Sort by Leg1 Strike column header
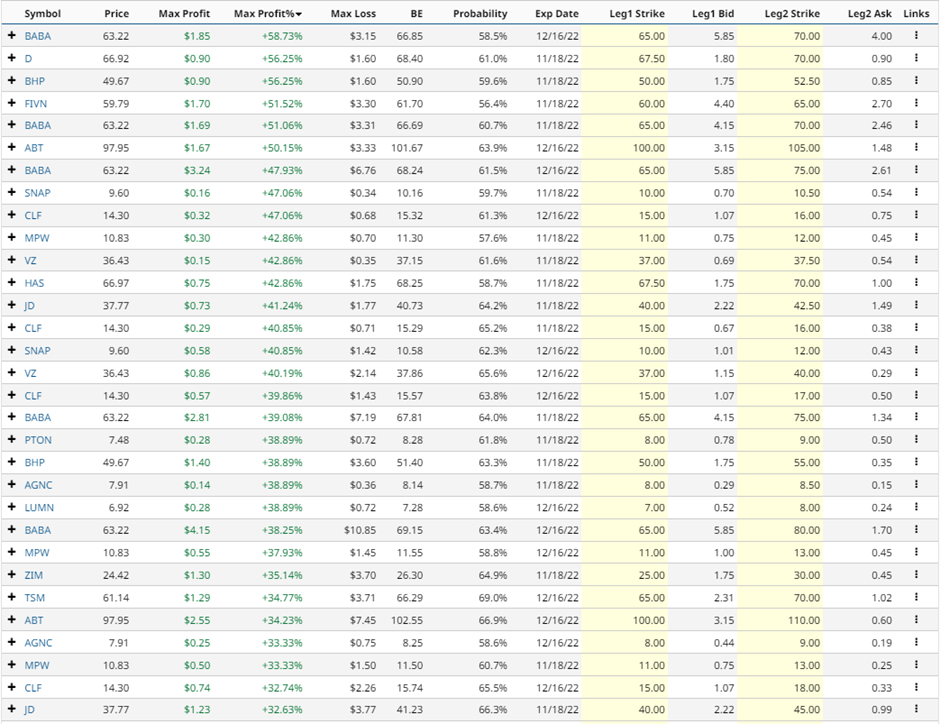Screen dimensions: 940x724 coord(637,13)
